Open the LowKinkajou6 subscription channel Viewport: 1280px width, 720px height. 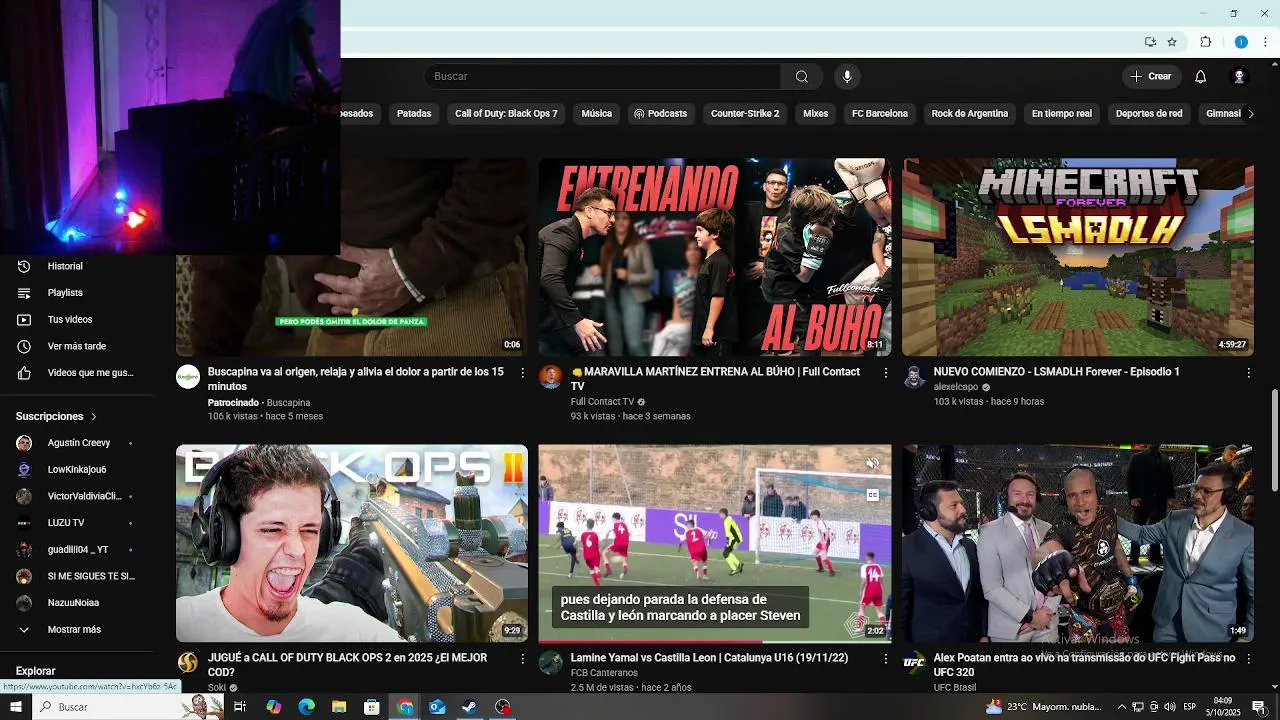tap(76, 470)
